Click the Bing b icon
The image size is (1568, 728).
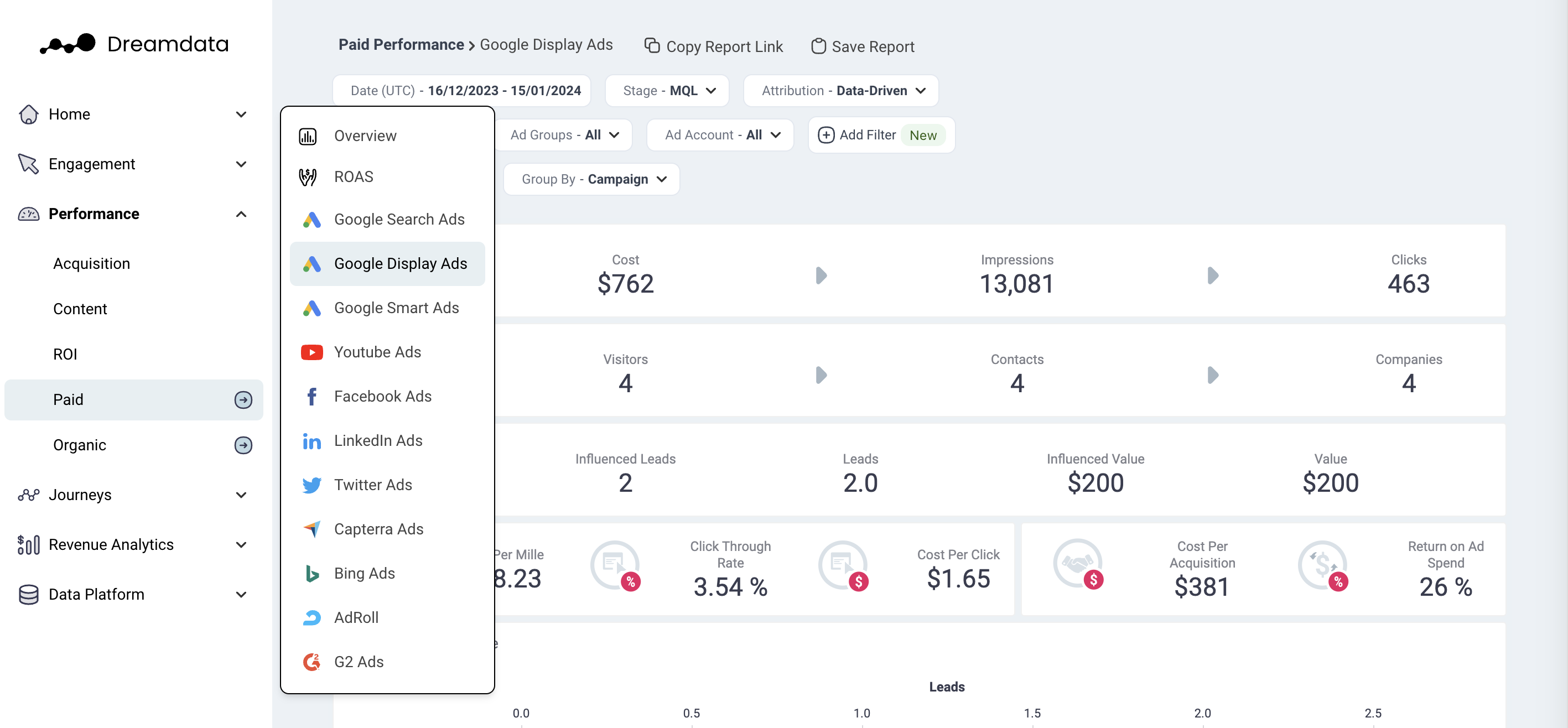click(311, 574)
